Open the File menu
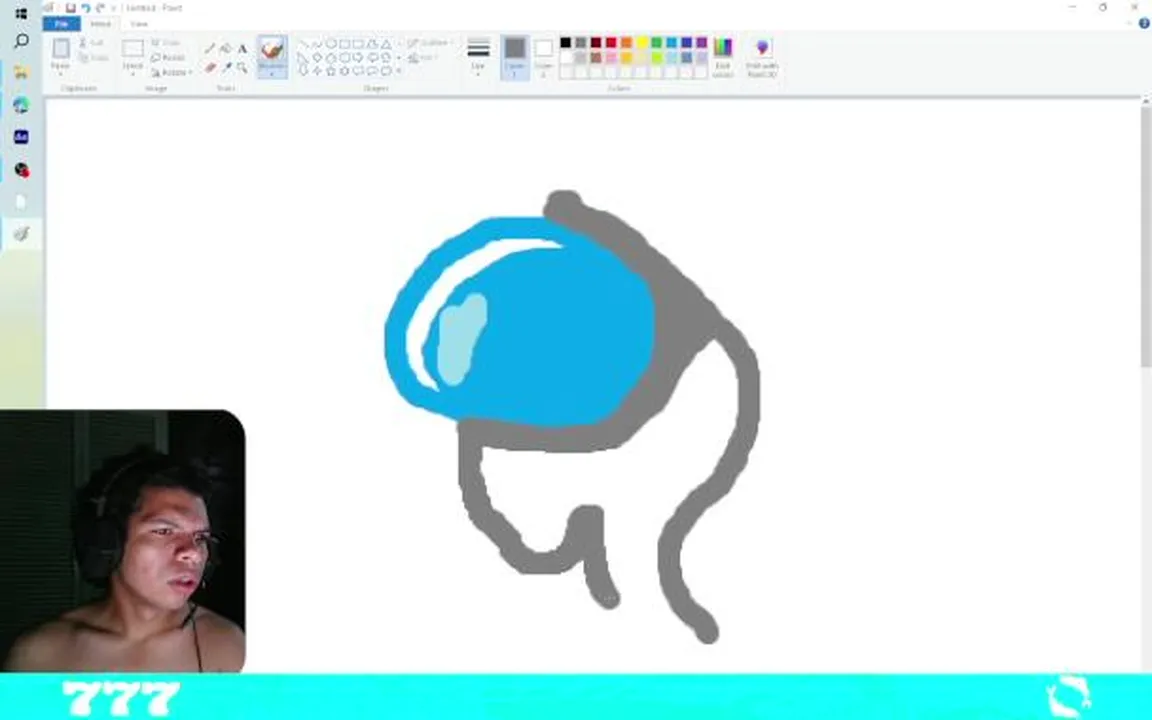The width and height of the screenshot is (1152, 720). click(x=62, y=24)
